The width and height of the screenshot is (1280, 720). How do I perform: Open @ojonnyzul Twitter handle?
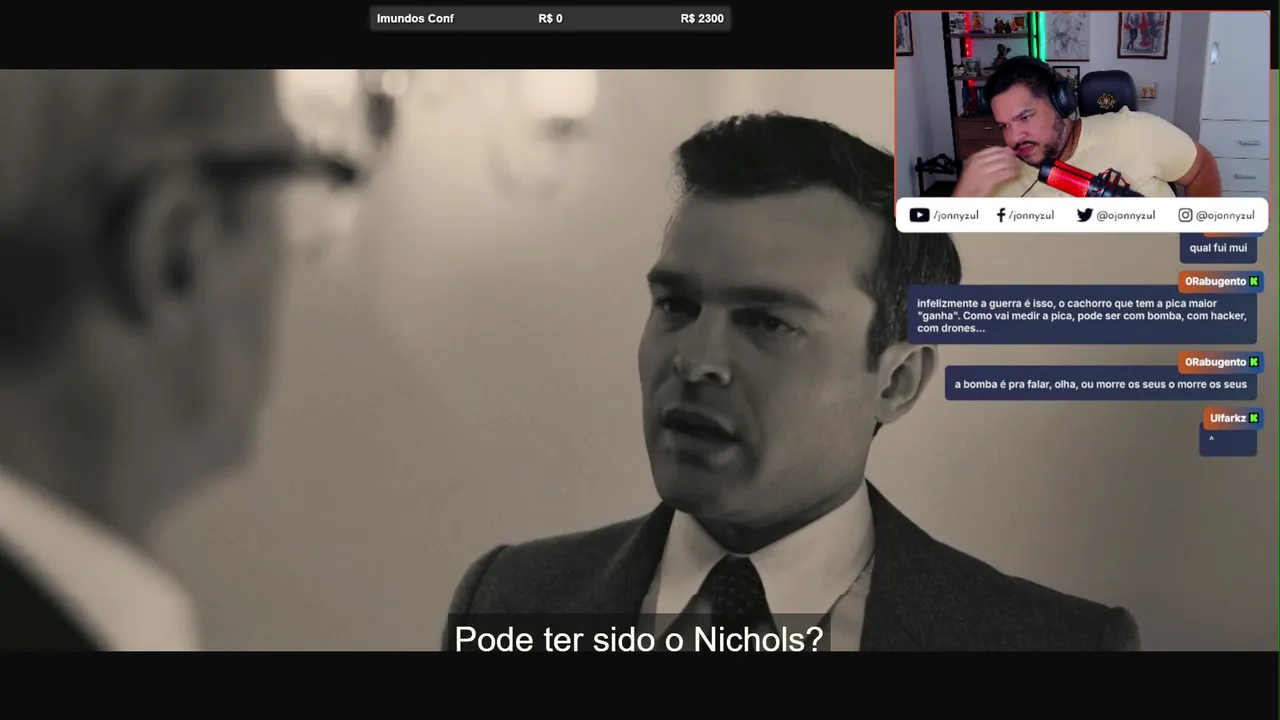point(1125,215)
